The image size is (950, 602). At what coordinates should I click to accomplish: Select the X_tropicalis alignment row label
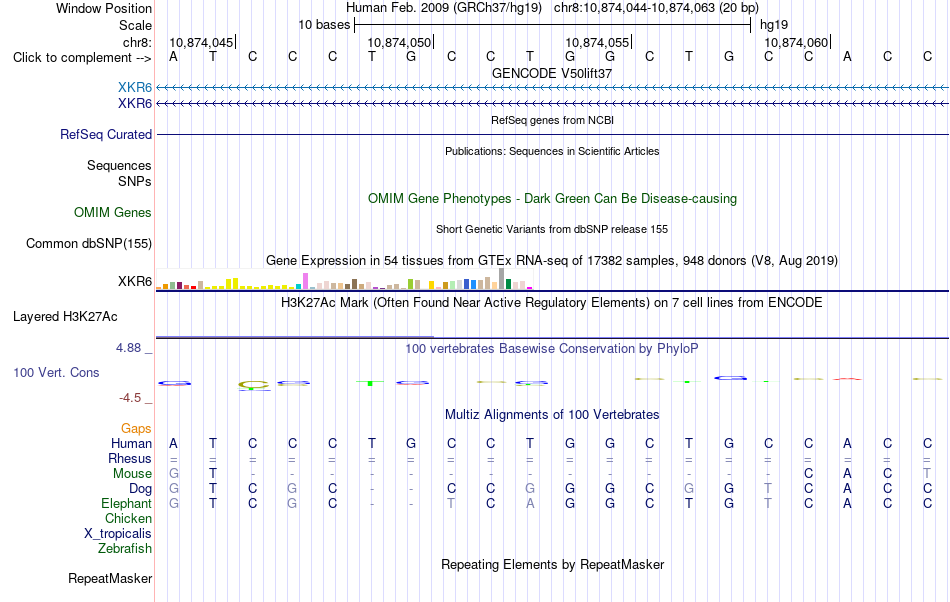pyautogui.click(x=118, y=534)
